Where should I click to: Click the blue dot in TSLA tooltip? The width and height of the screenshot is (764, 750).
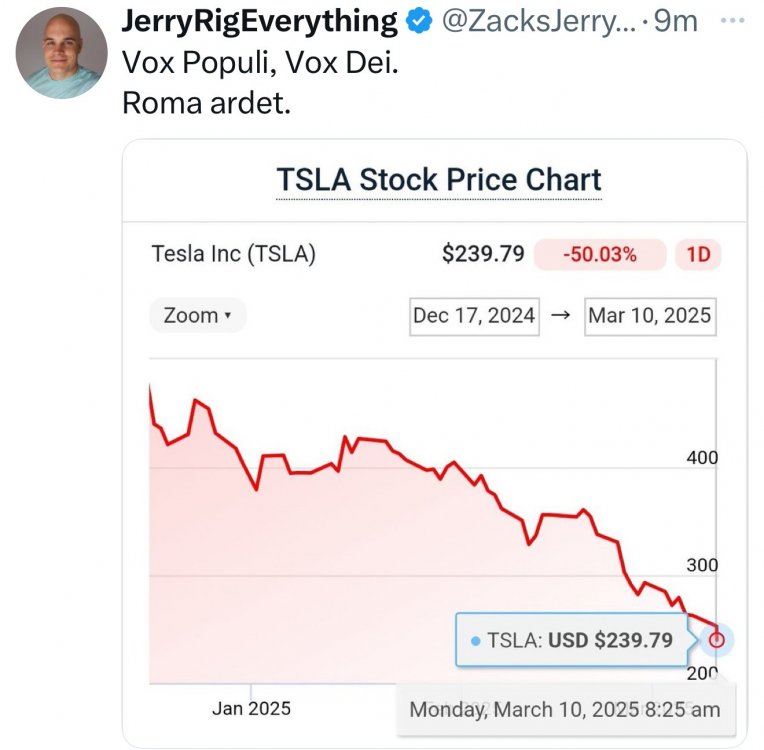pyautogui.click(x=475, y=640)
